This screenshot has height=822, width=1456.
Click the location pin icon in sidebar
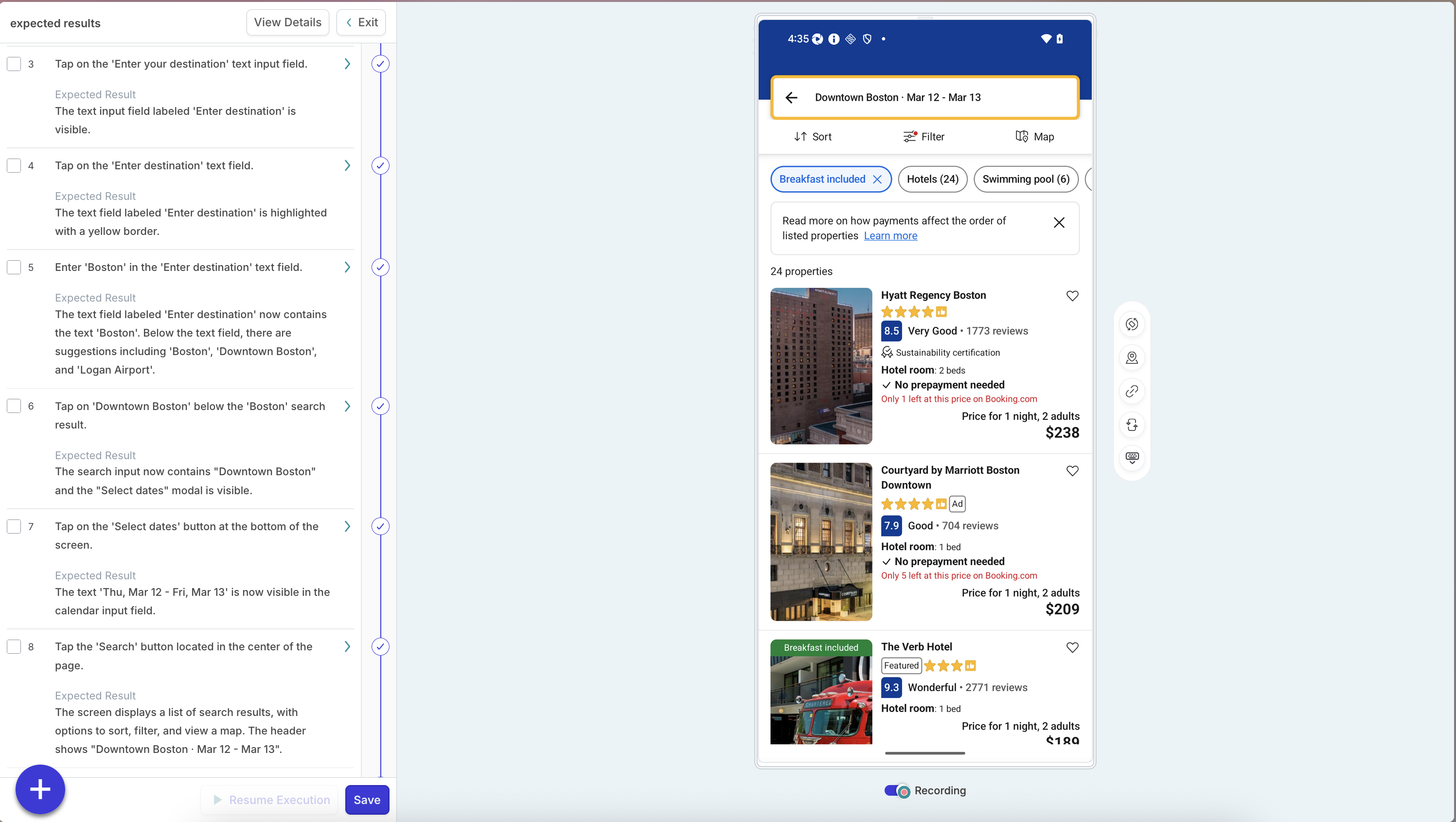pos(1132,358)
